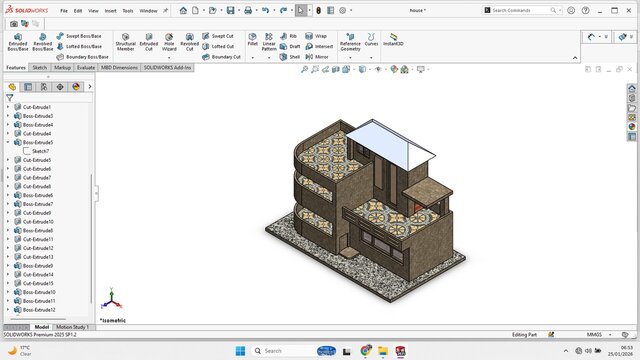Choose the Mirror tool
Image resolution: width=640 pixels, height=360 pixels.
click(317, 57)
